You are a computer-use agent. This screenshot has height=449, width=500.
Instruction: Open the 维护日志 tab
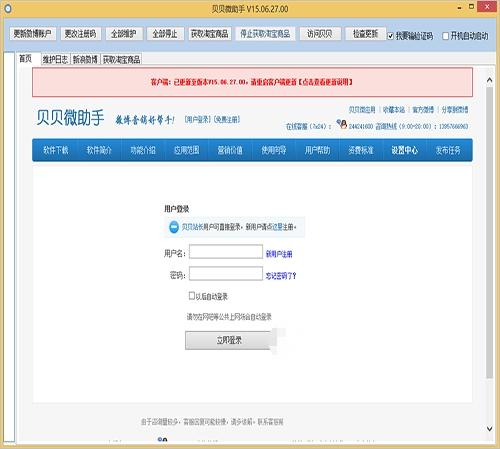click(55, 59)
